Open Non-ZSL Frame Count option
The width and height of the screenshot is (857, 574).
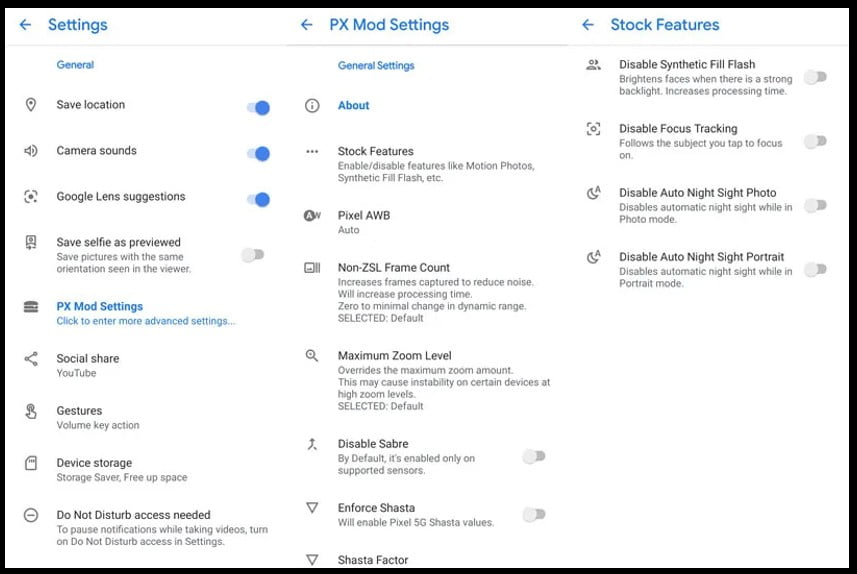(427, 292)
